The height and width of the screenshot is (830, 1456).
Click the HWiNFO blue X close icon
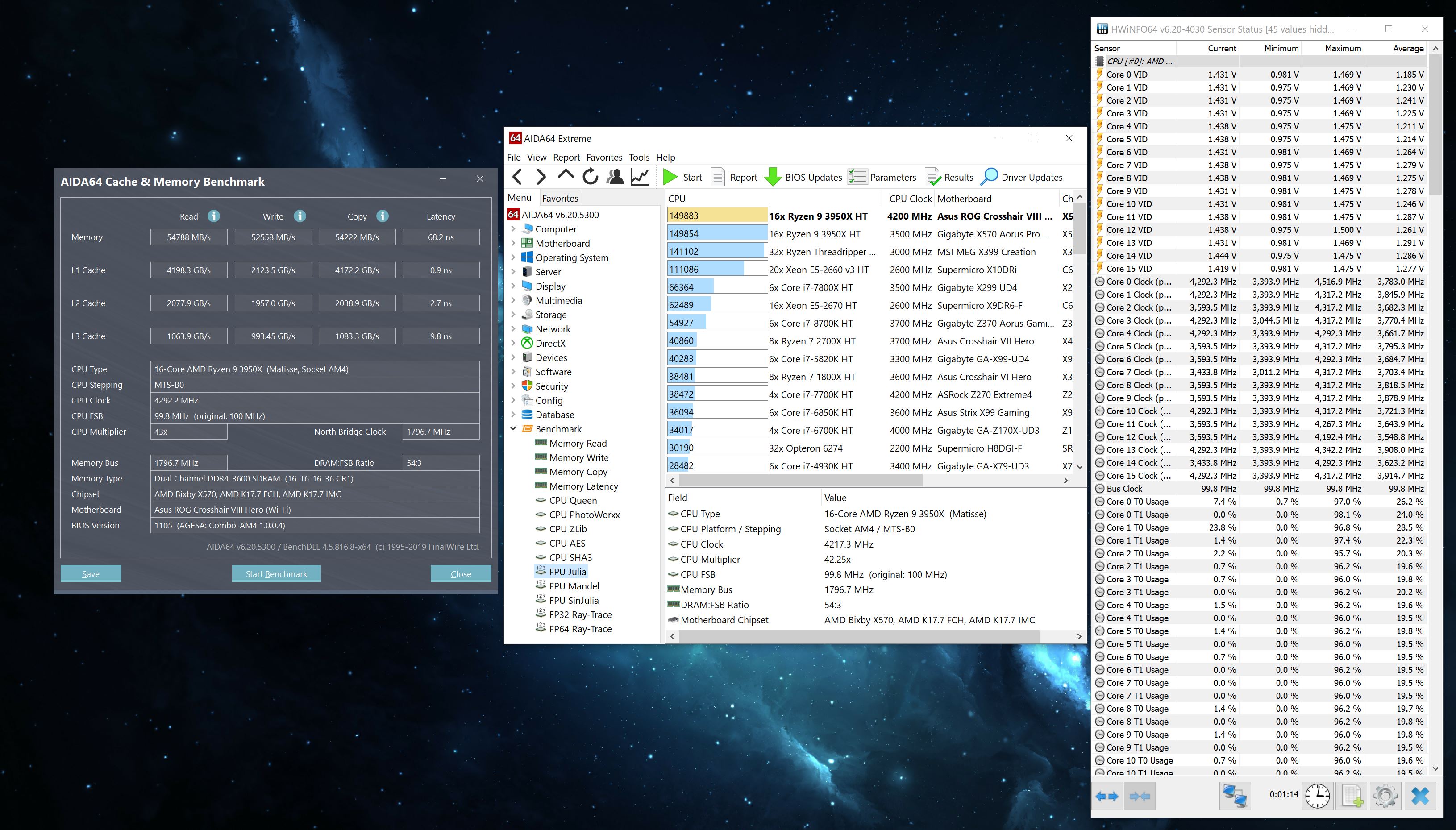click(1421, 796)
